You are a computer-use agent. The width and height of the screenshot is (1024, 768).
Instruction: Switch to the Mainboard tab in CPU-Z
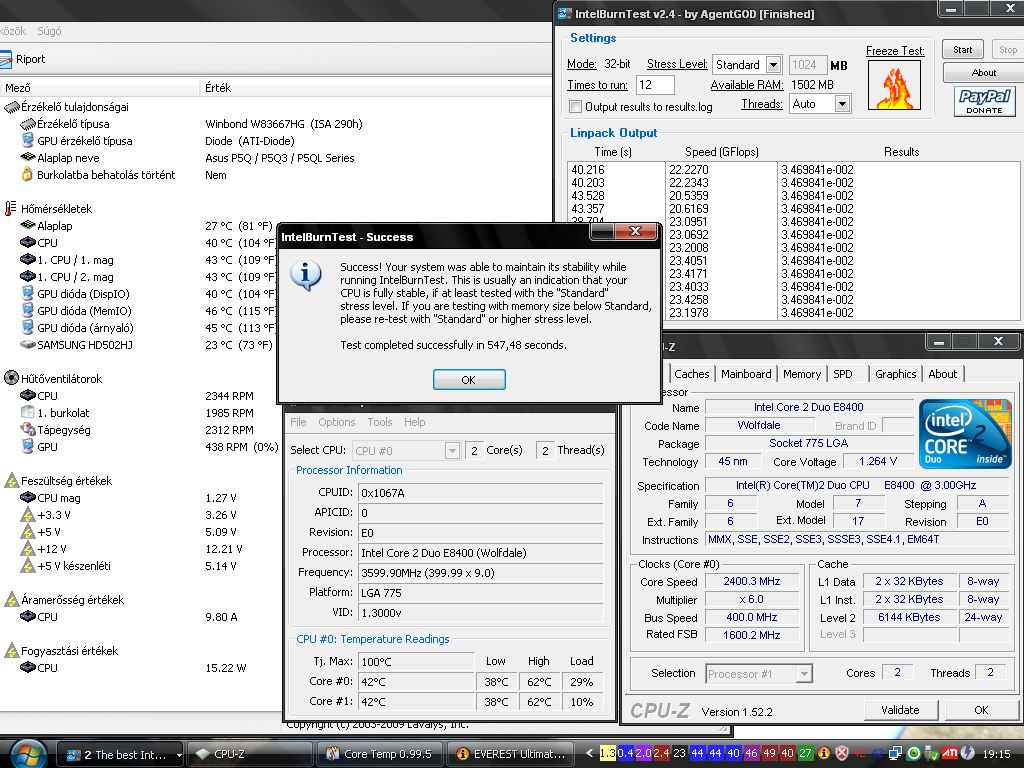click(x=746, y=374)
